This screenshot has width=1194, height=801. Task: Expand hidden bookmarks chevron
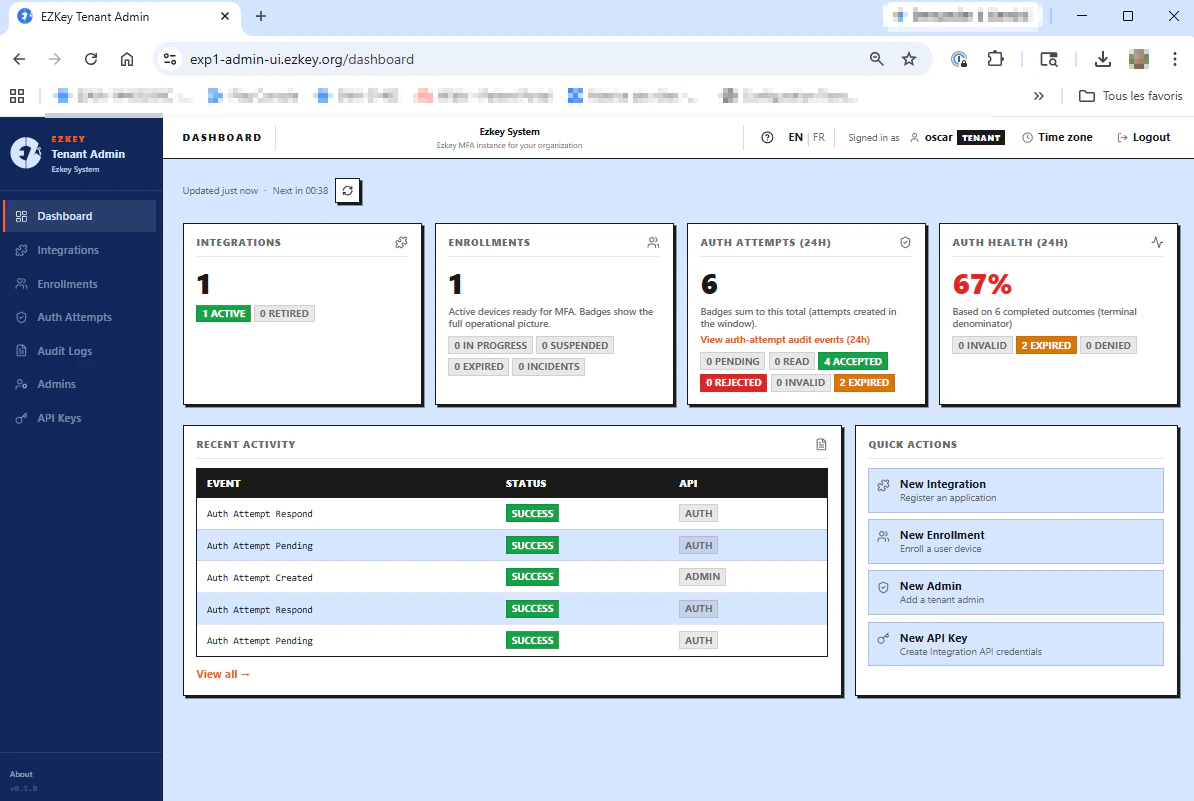[x=1039, y=96]
